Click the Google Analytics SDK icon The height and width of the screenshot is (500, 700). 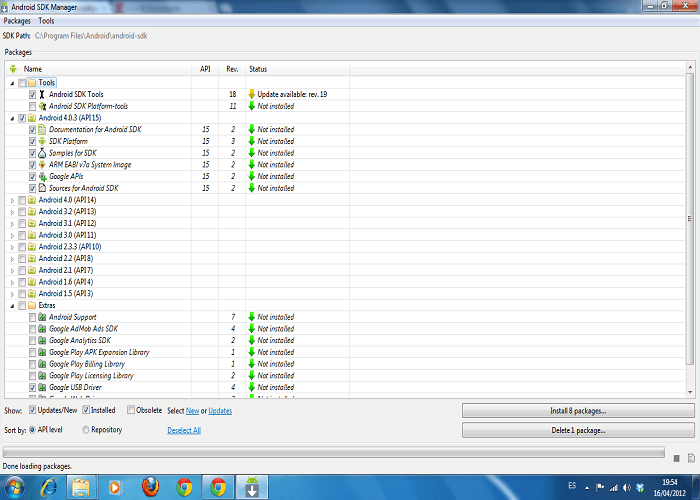(x=42, y=340)
